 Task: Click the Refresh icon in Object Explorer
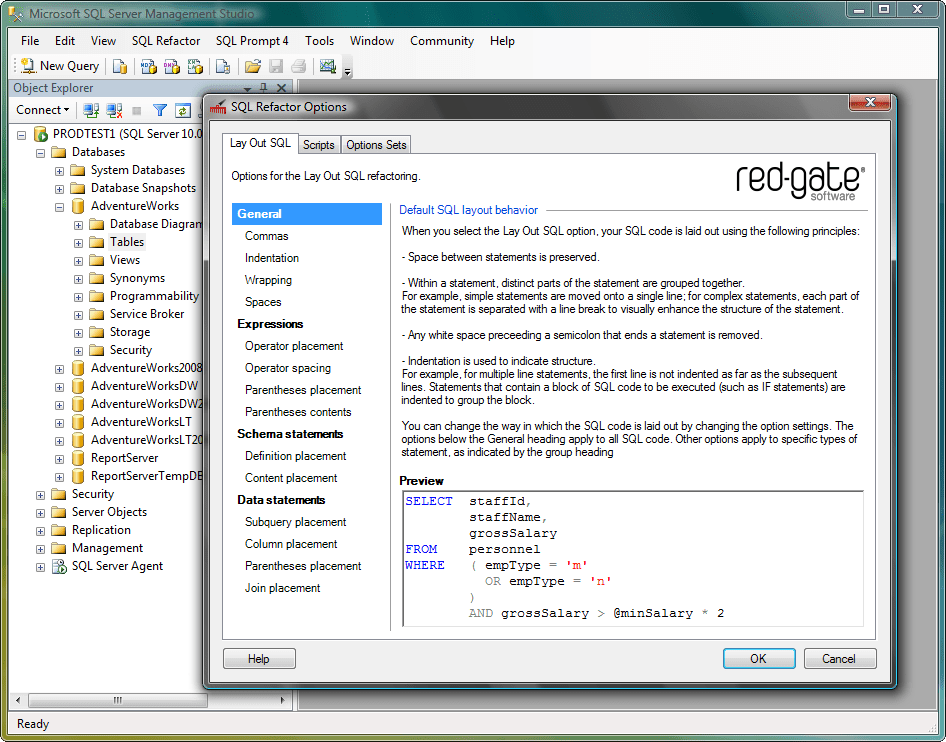pos(183,110)
